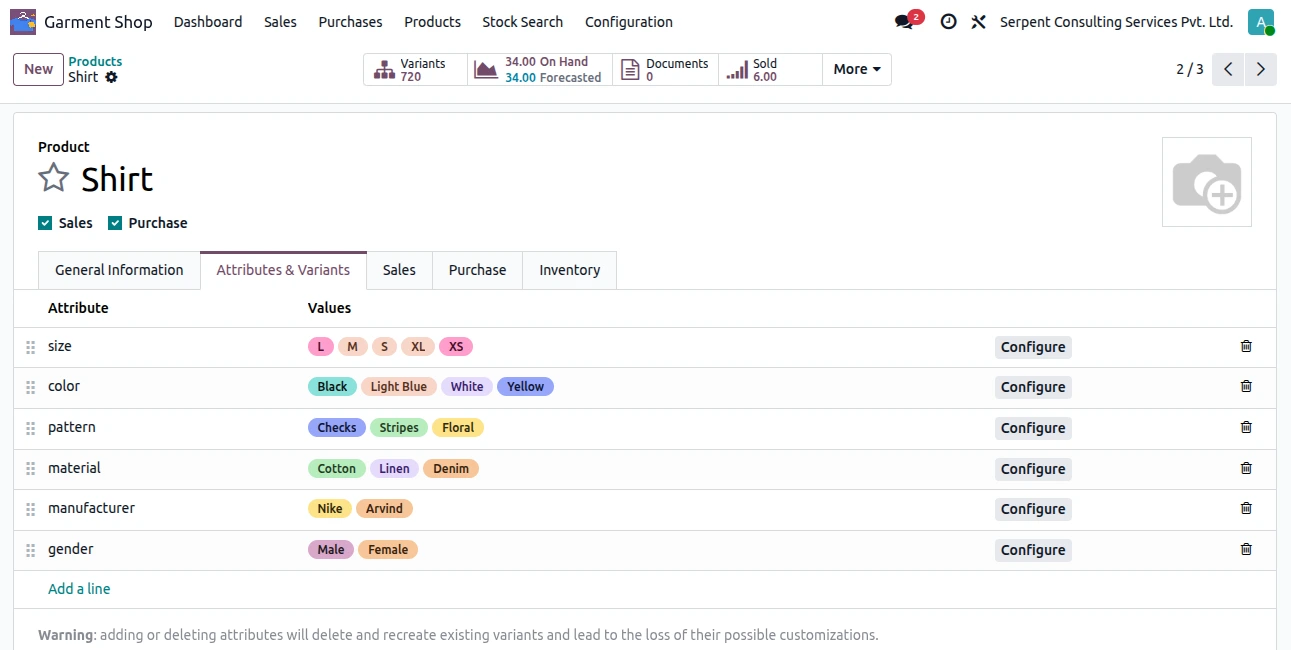Open the user avatar menu

1261,22
